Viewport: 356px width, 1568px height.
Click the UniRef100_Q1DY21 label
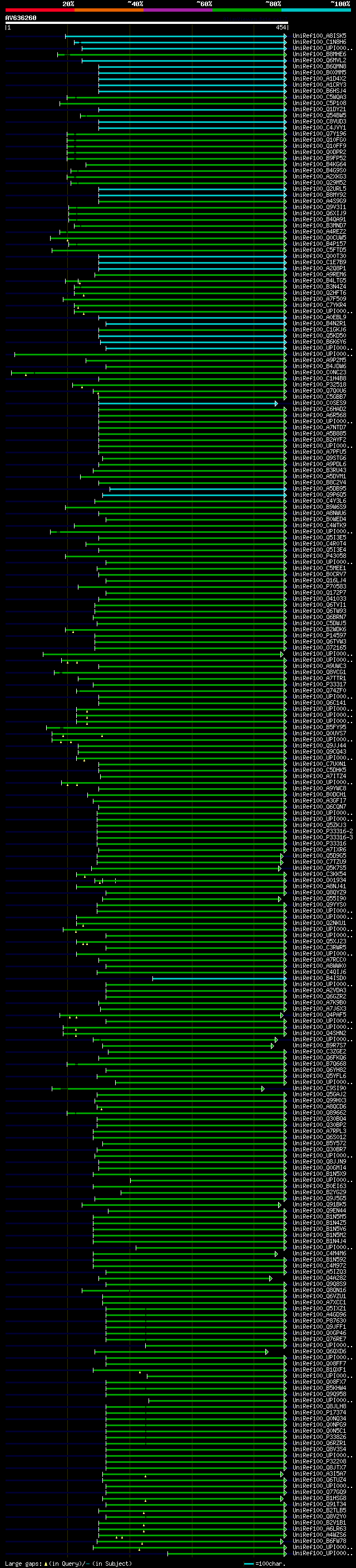coord(319,110)
